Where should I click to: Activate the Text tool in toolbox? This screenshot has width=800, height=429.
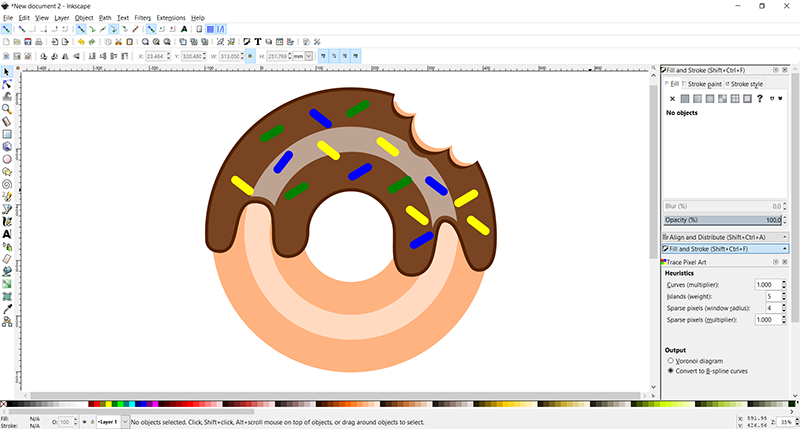coord(7,234)
